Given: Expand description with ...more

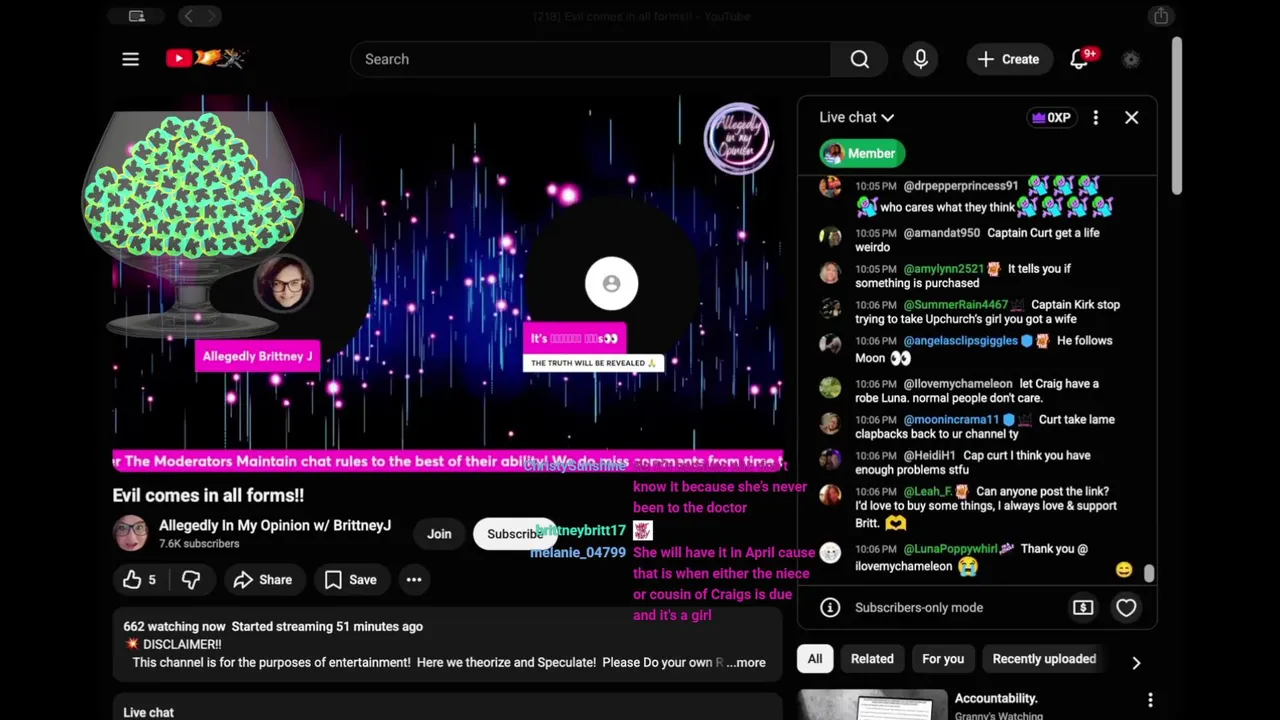Looking at the screenshot, I should click(748, 662).
